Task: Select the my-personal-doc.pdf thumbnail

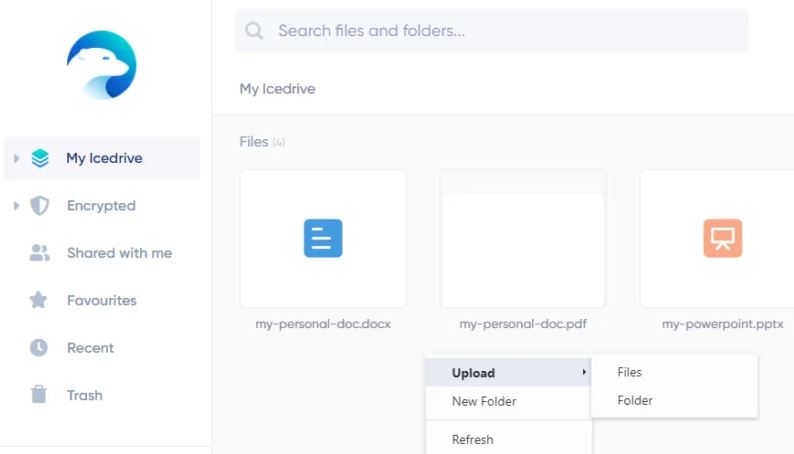Action: pos(523,239)
